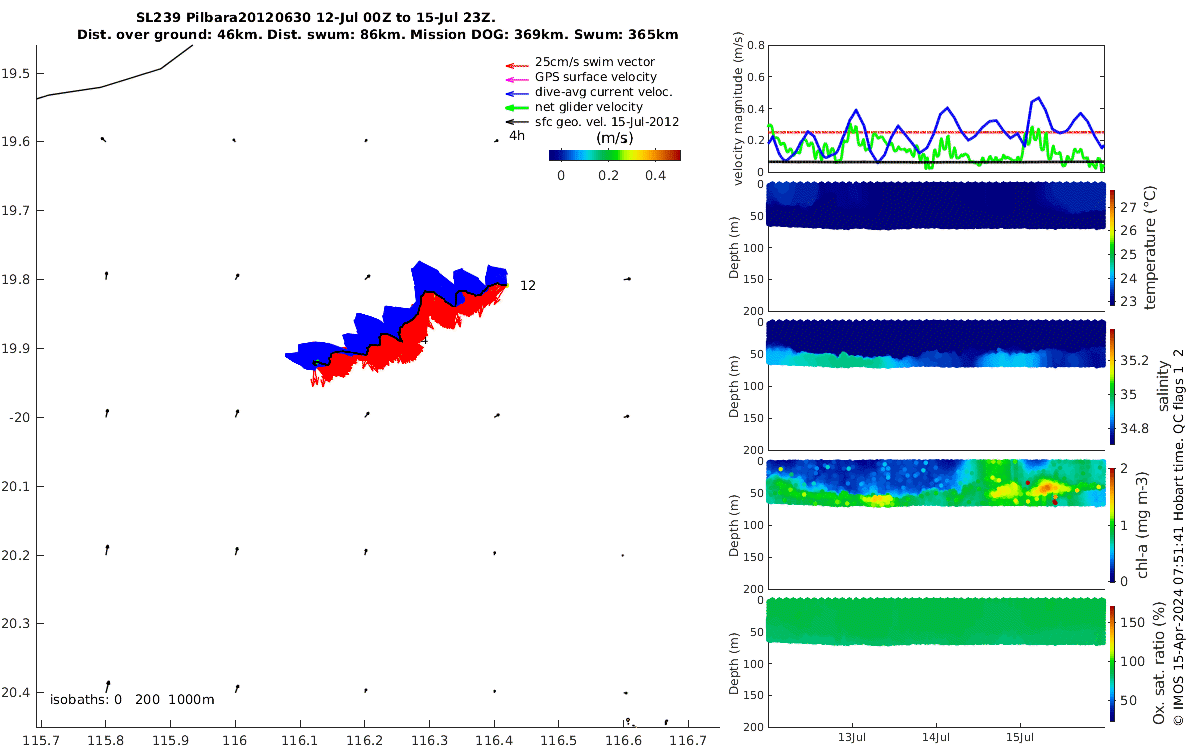This screenshot has width=1200, height=750.
Task: Click the chl-a colorbar
Action: (x=1112, y=524)
